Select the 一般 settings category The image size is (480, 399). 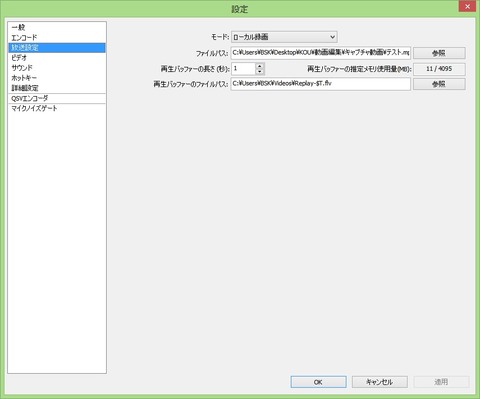click(57, 27)
